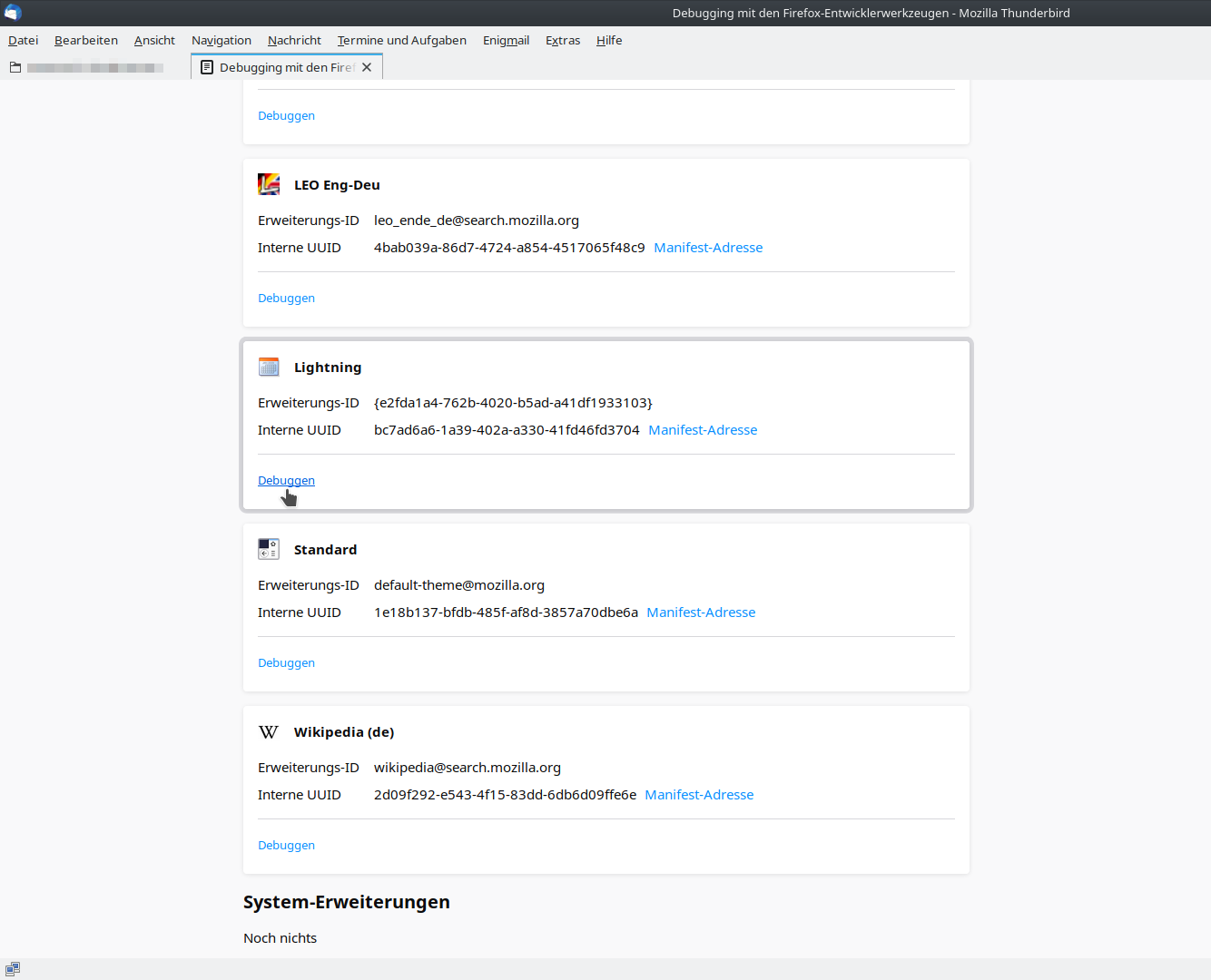Open the Ansicht menu
The image size is (1211, 980).
(154, 40)
